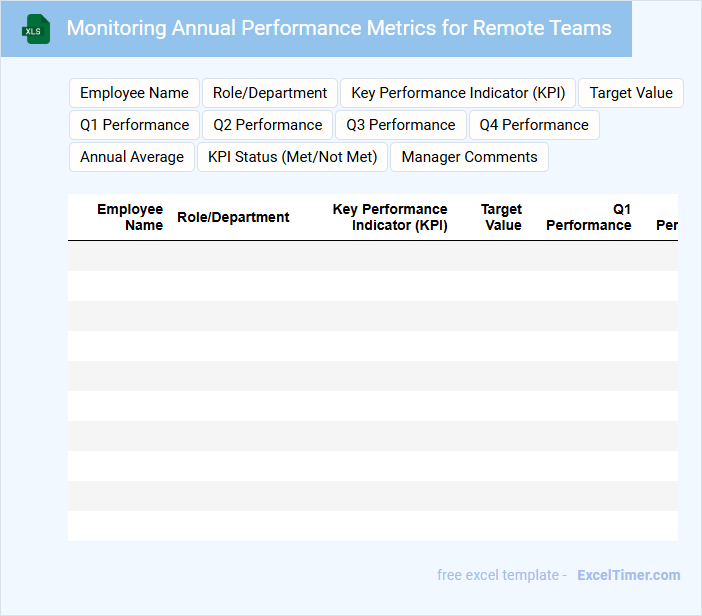Click the page title about Remote Teams
Image resolution: width=702 pixels, height=616 pixels.
tap(339, 28)
